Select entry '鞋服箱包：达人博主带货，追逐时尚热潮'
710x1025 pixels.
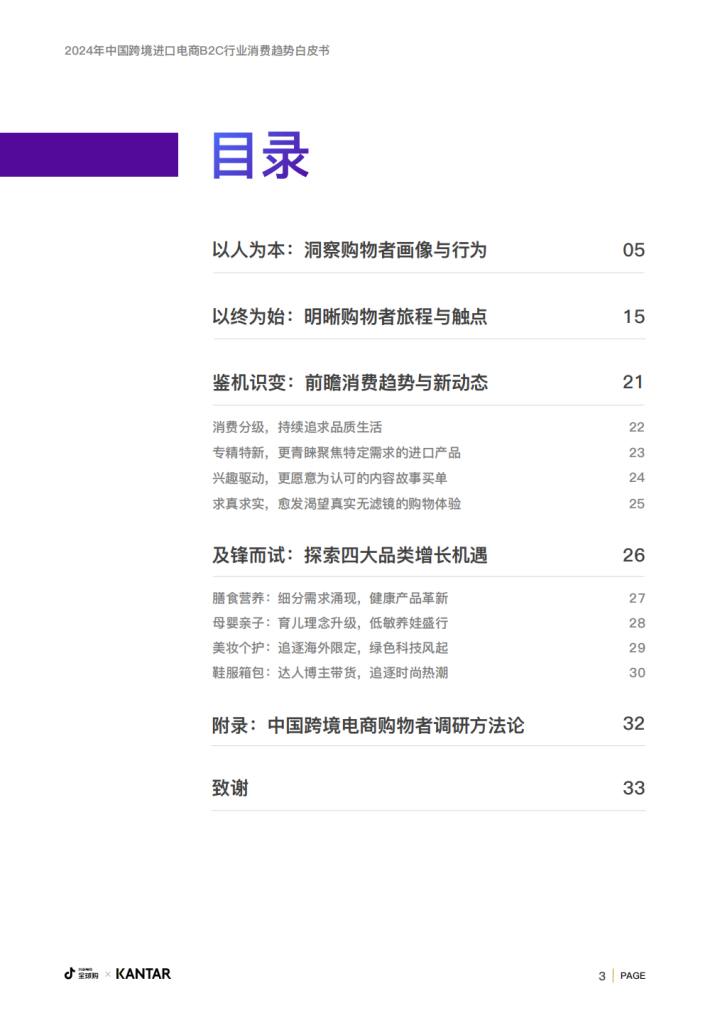tap(330, 673)
